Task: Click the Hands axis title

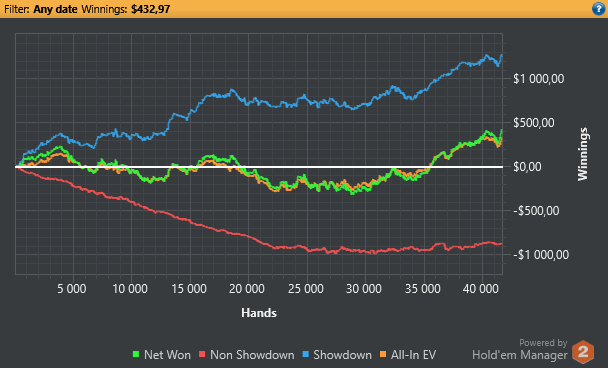Action: tap(259, 313)
